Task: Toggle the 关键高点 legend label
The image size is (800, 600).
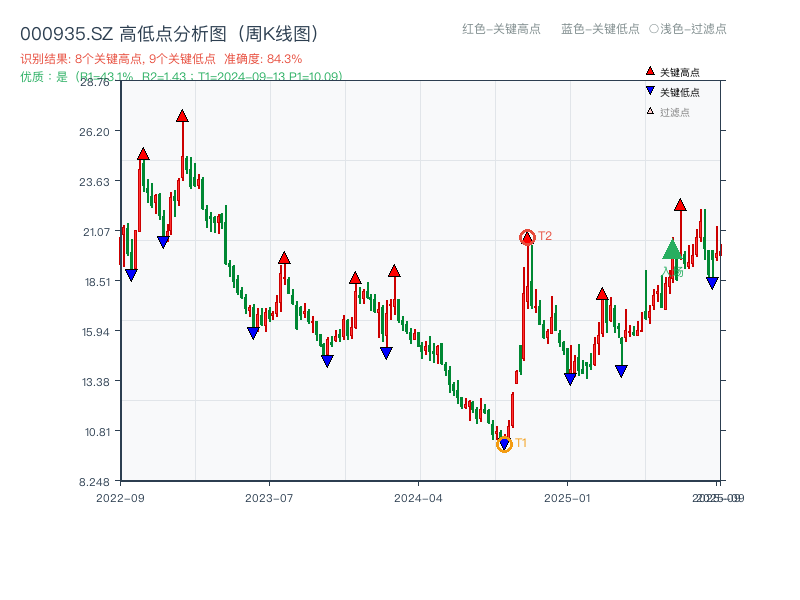Action: click(680, 72)
